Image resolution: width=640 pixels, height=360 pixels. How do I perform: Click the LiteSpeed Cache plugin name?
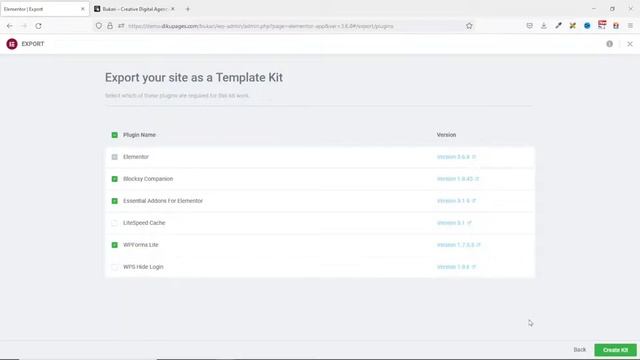(144, 223)
